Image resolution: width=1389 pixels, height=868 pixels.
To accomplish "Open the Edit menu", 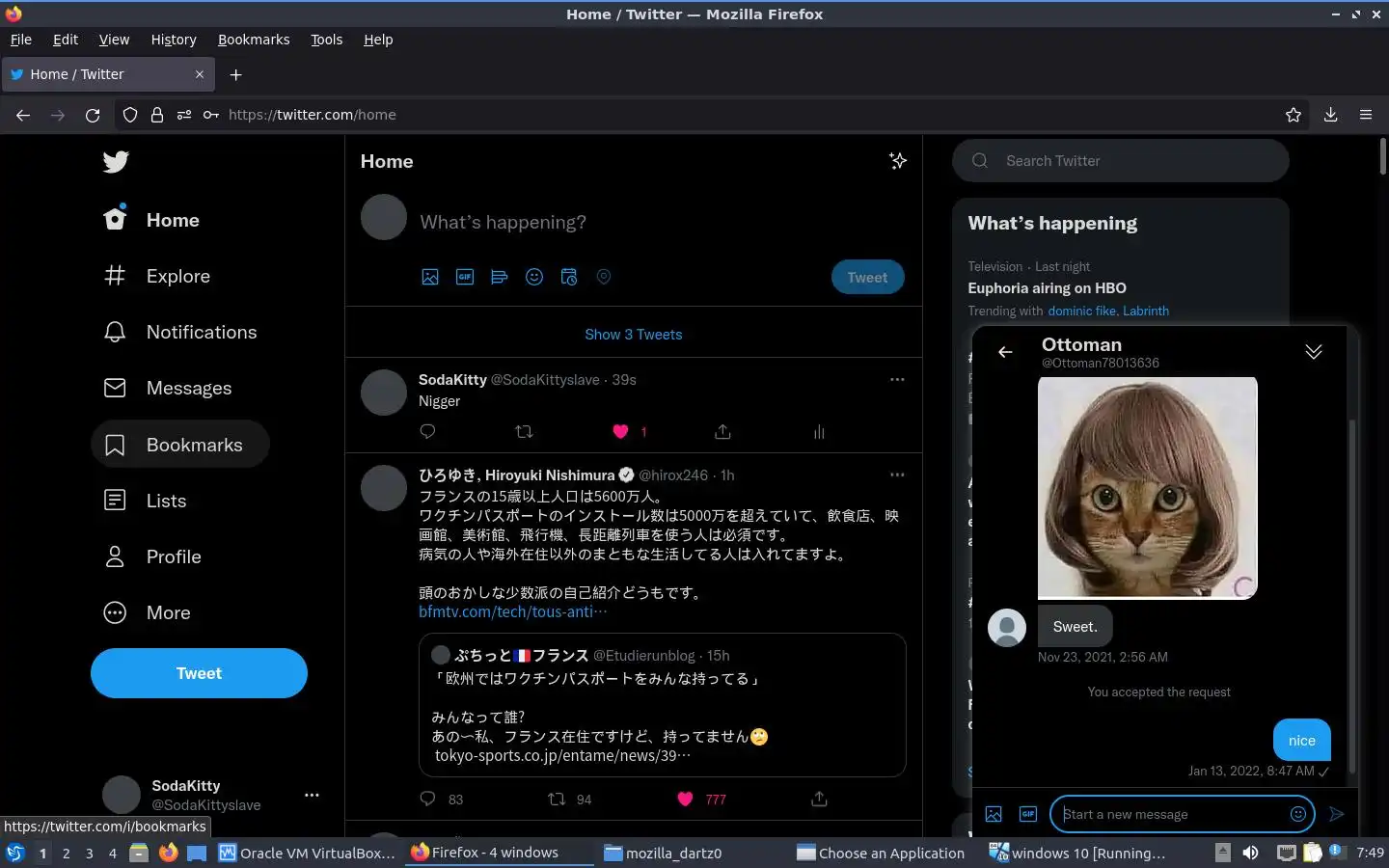I will coord(66,40).
